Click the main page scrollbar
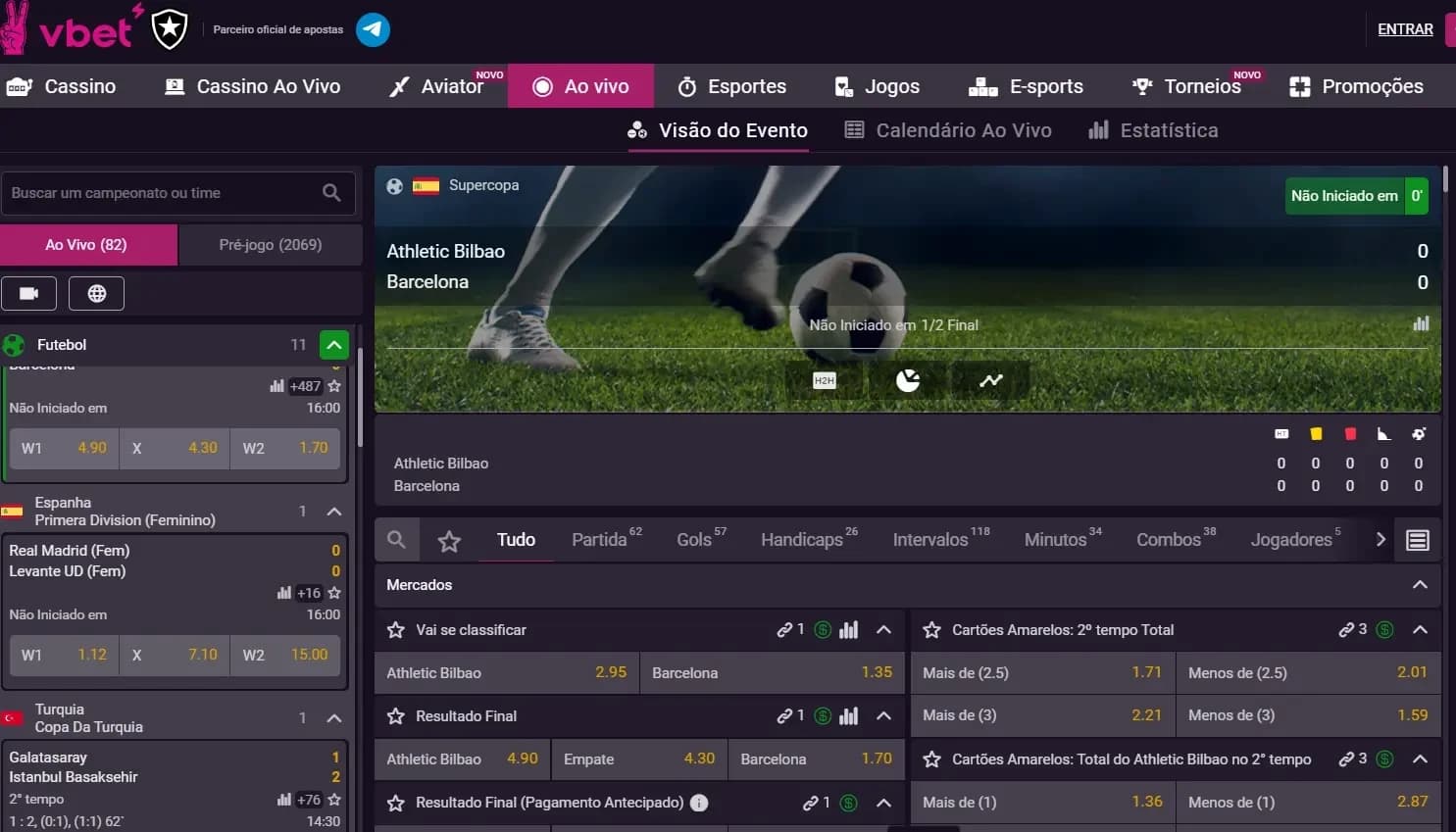1456x832 pixels. coord(1445,179)
